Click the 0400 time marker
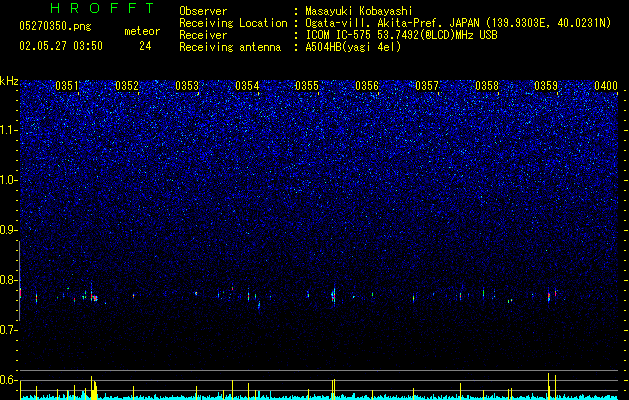The height and width of the screenshot is (400, 629). (606, 86)
